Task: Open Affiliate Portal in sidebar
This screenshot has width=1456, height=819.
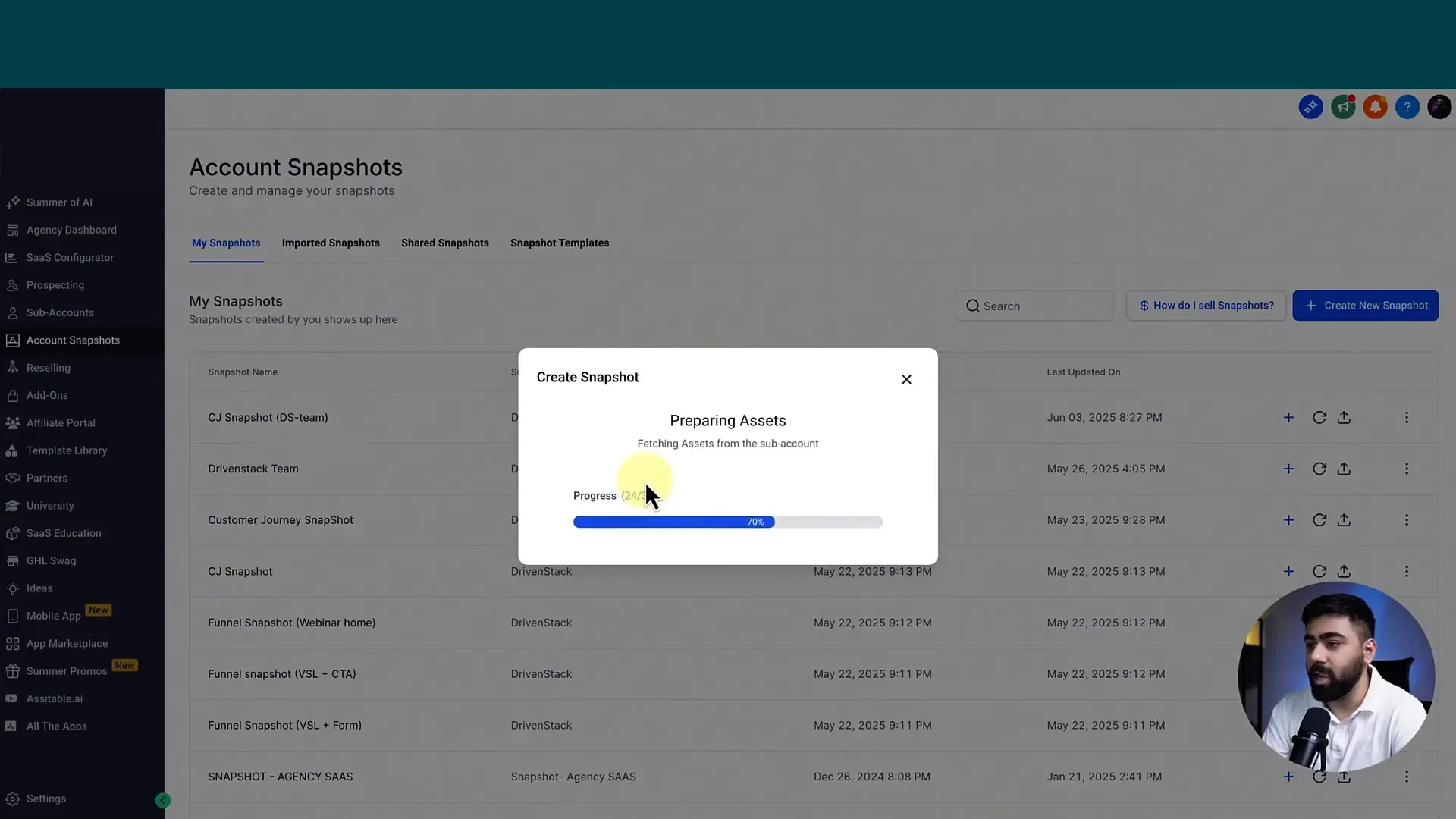Action: click(x=61, y=423)
